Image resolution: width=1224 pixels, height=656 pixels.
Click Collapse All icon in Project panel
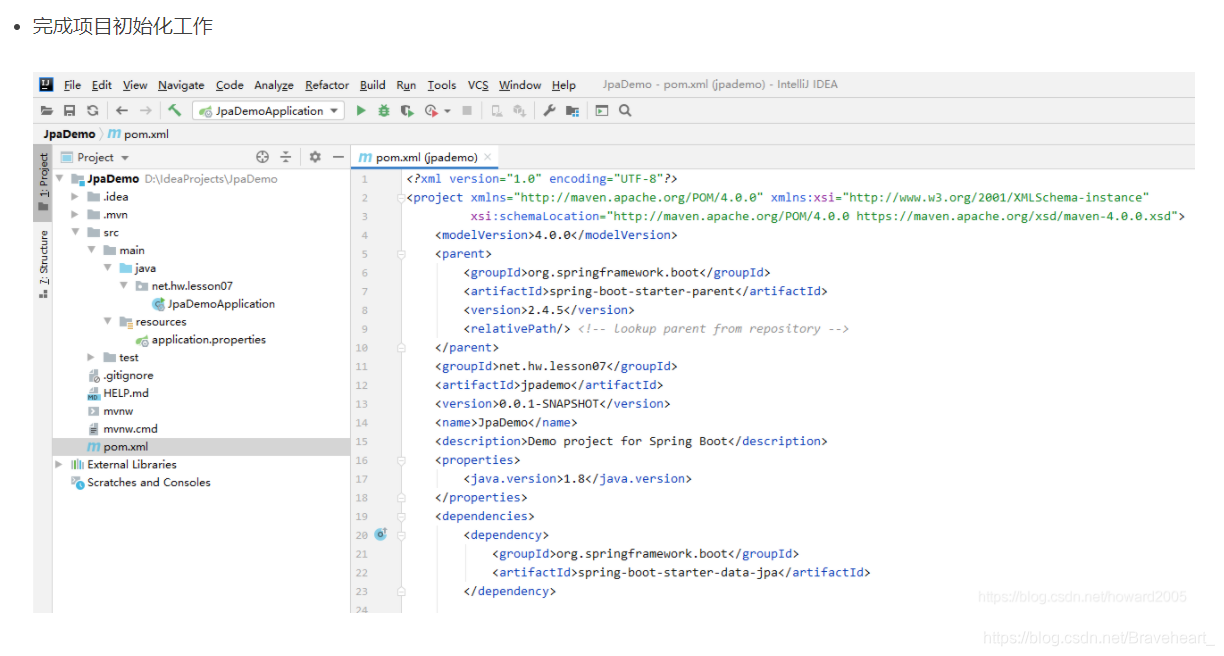coord(286,157)
